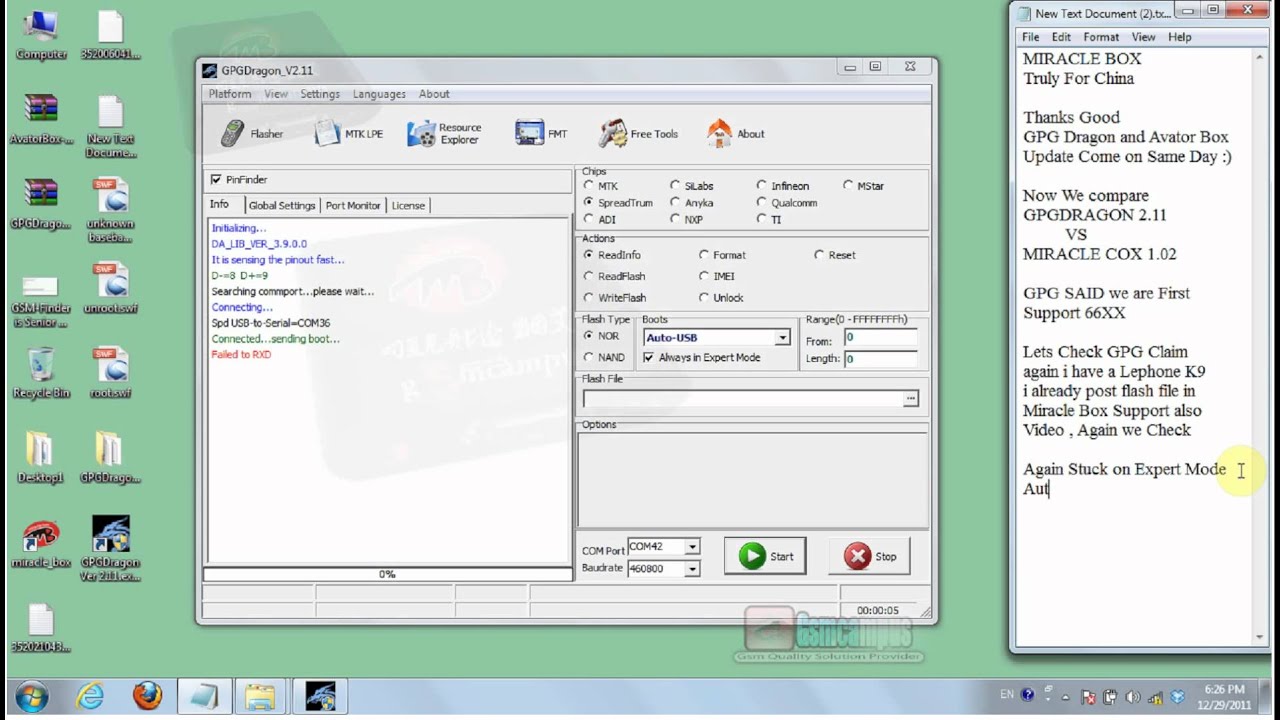Open the MTK LPE tool

349,133
